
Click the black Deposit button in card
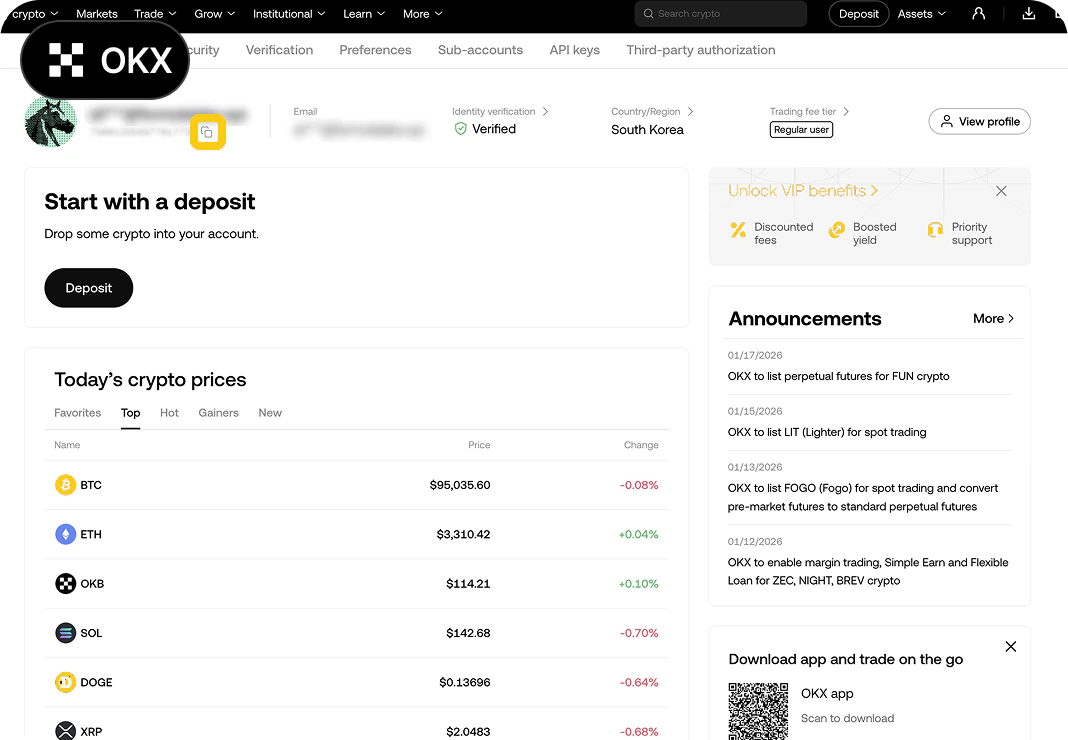[x=89, y=288]
